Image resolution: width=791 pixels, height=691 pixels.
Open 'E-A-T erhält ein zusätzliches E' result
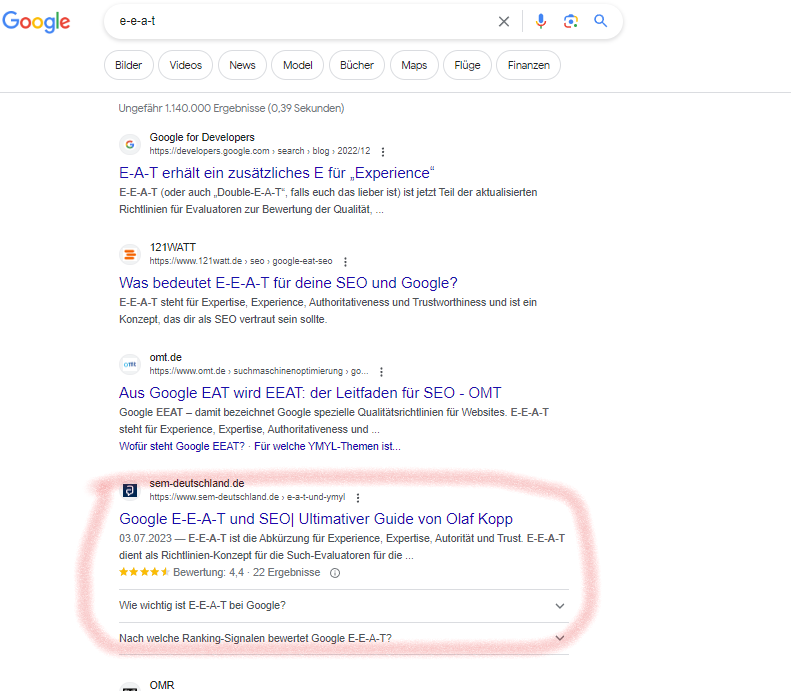pos(276,173)
